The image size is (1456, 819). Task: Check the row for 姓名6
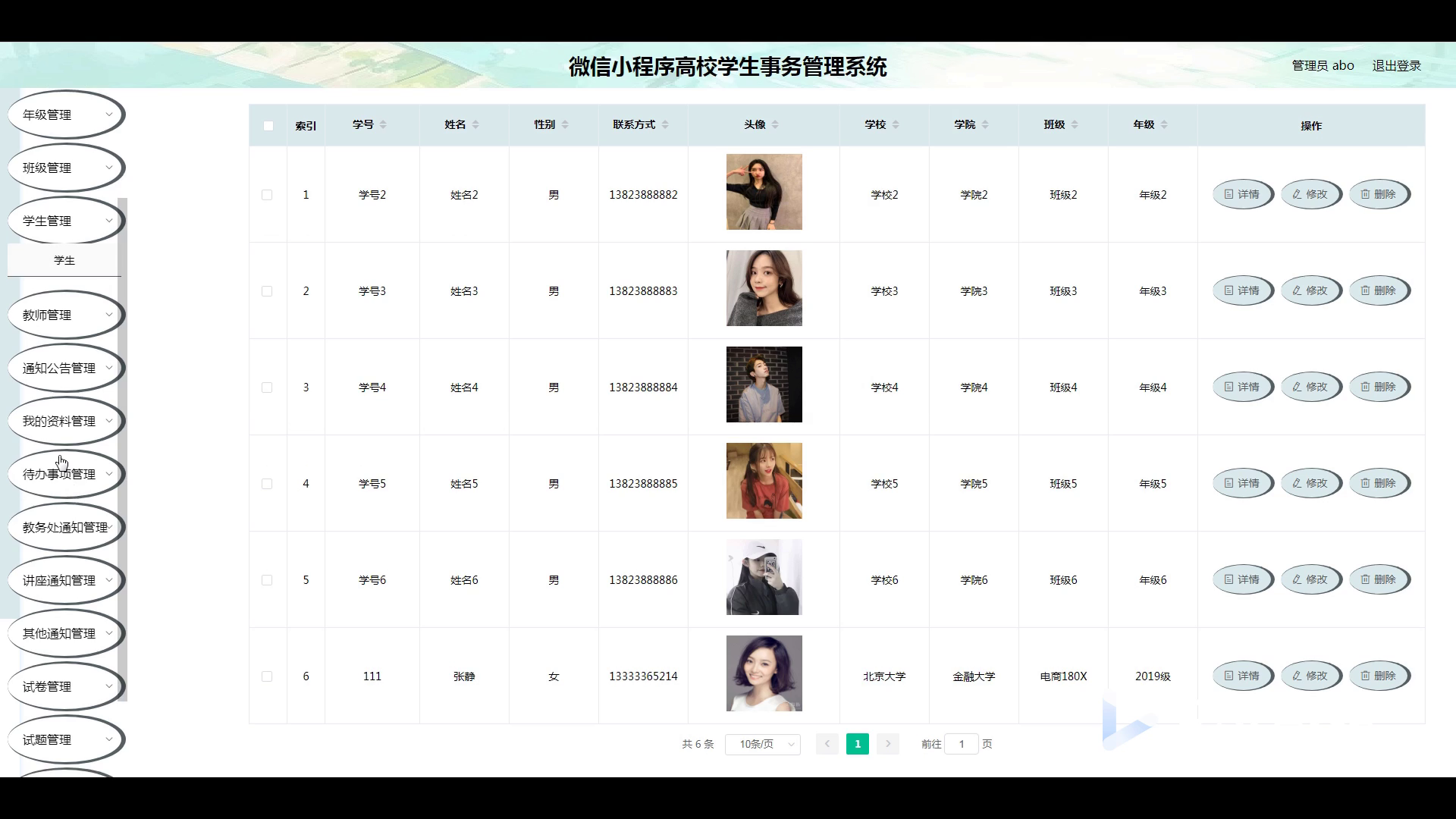(267, 580)
